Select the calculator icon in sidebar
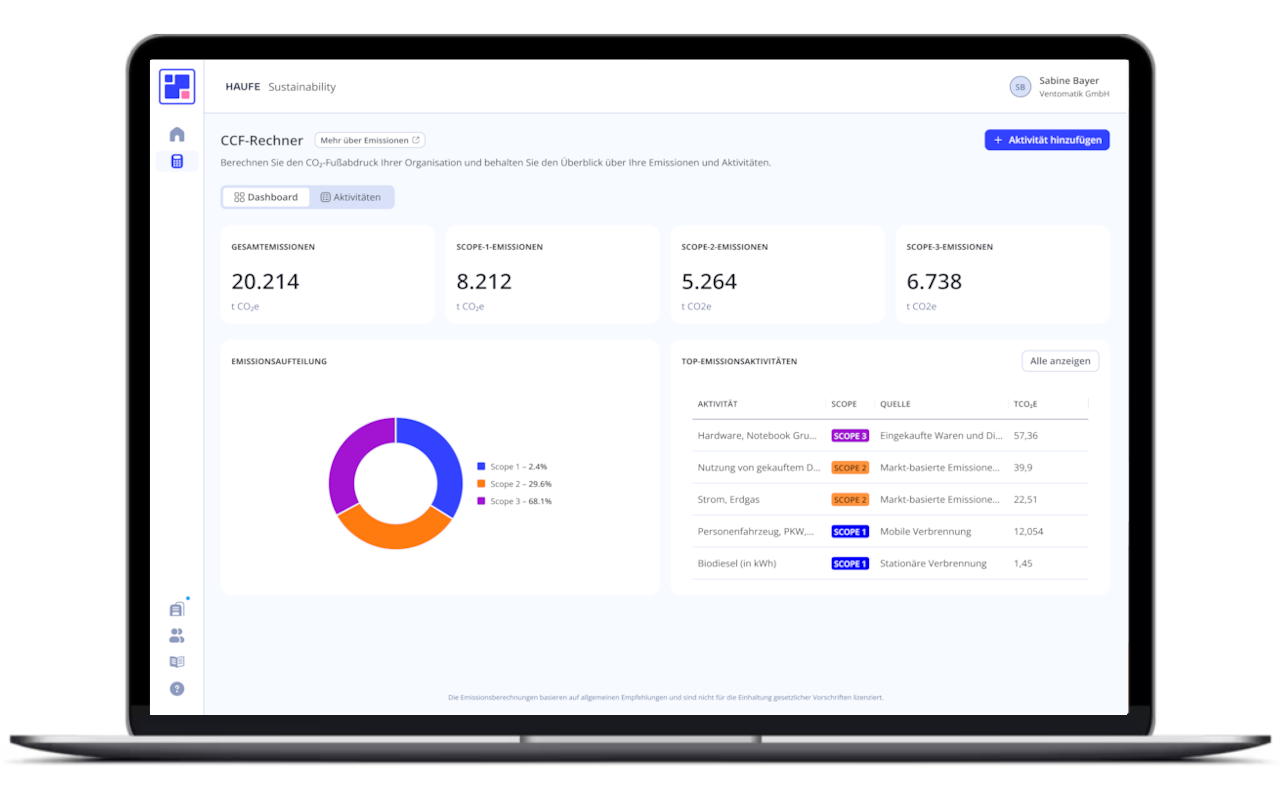Image resolution: width=1280 pixels, height=800 pixels. [x=177, y=161]
